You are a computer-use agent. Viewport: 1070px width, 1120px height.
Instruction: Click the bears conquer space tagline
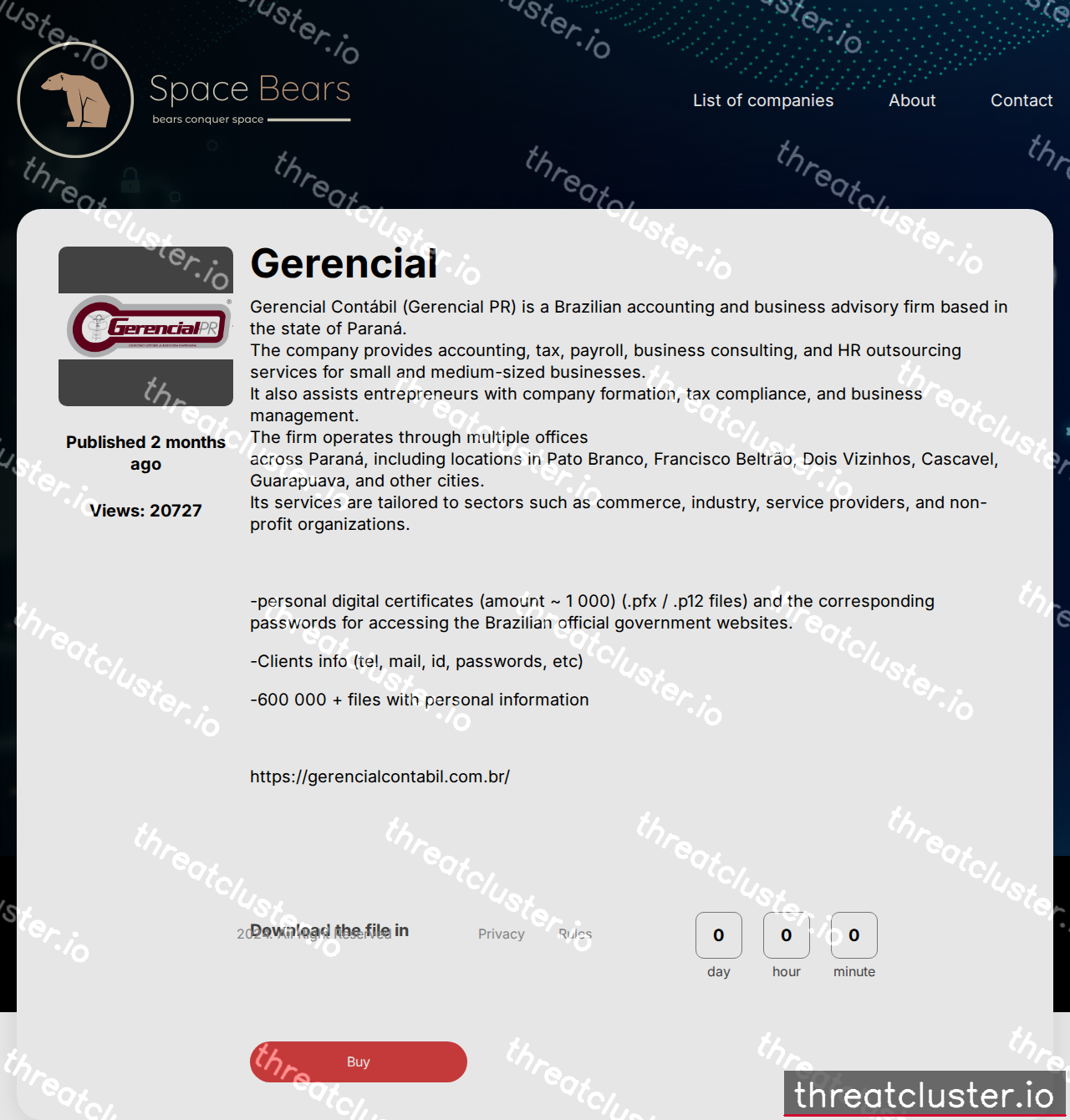click(x=208, y=120)
